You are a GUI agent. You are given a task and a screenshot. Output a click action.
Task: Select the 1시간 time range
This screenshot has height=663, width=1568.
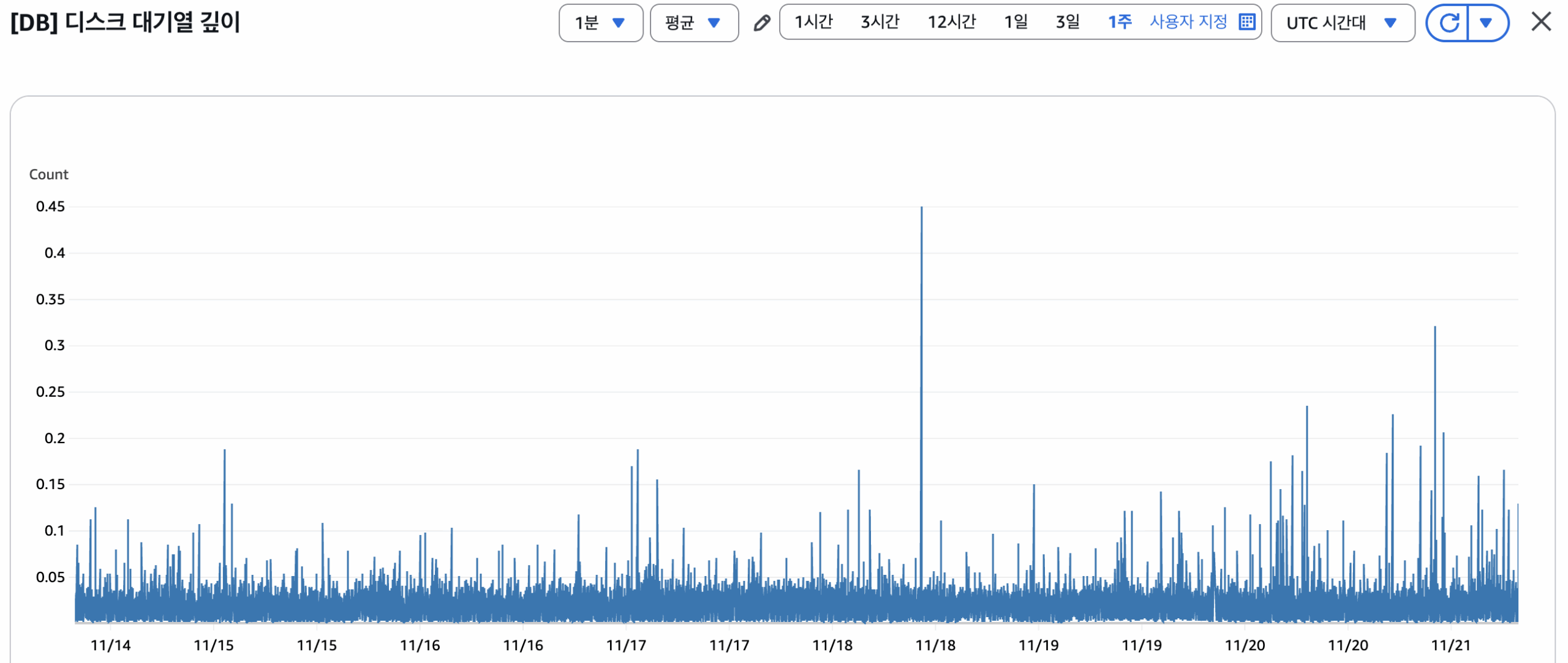813,23
